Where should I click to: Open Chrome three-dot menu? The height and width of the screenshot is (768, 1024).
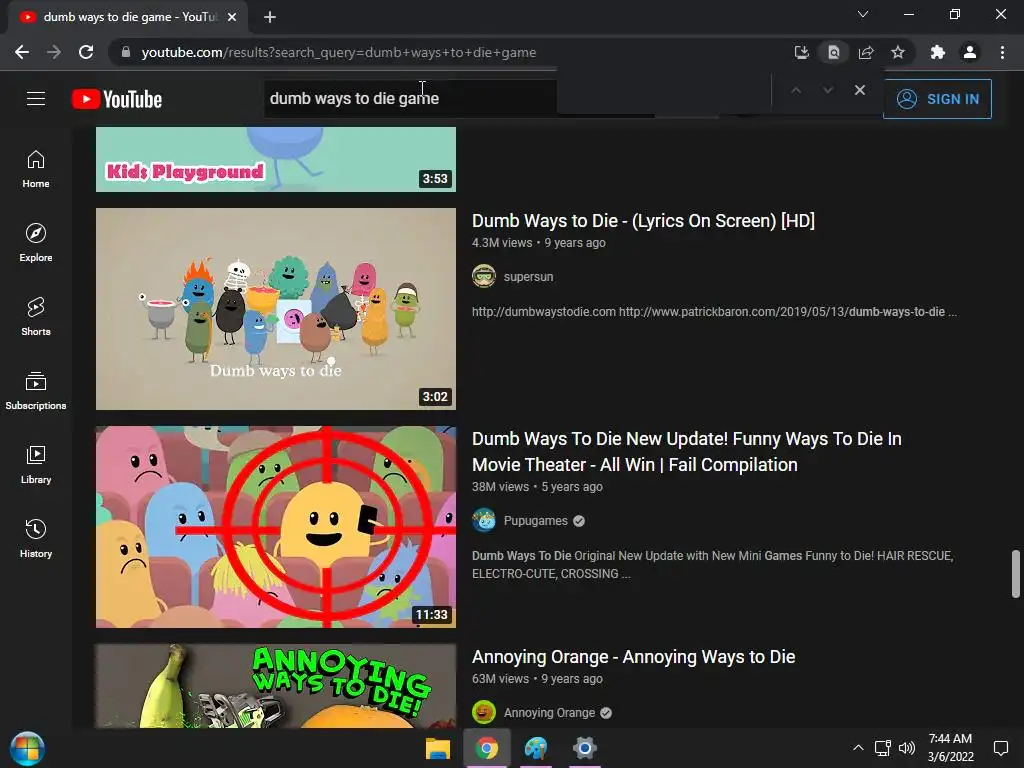tap(1002, 52)
